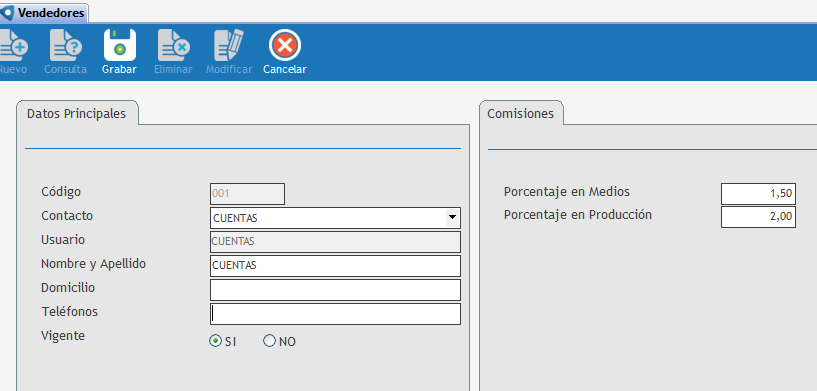Click into the Domicilio text field
This screenshot has width=817, height=391.
tap(336, 290)
